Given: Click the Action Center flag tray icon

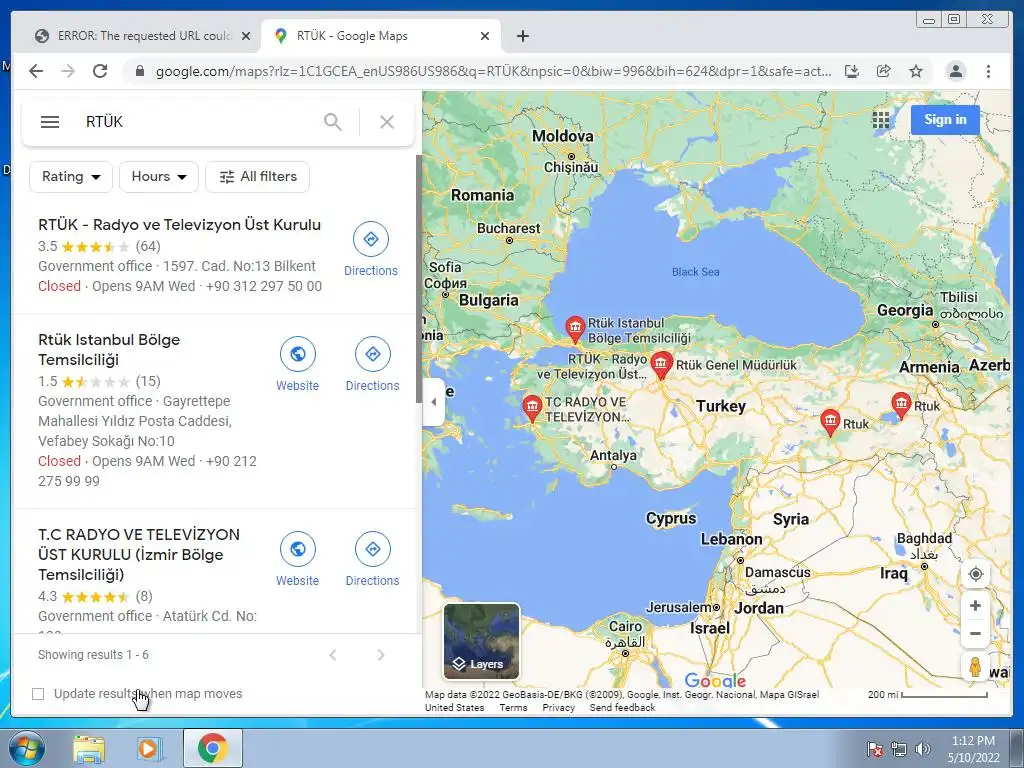Looking at the screenshot, I should pos(874,749).
